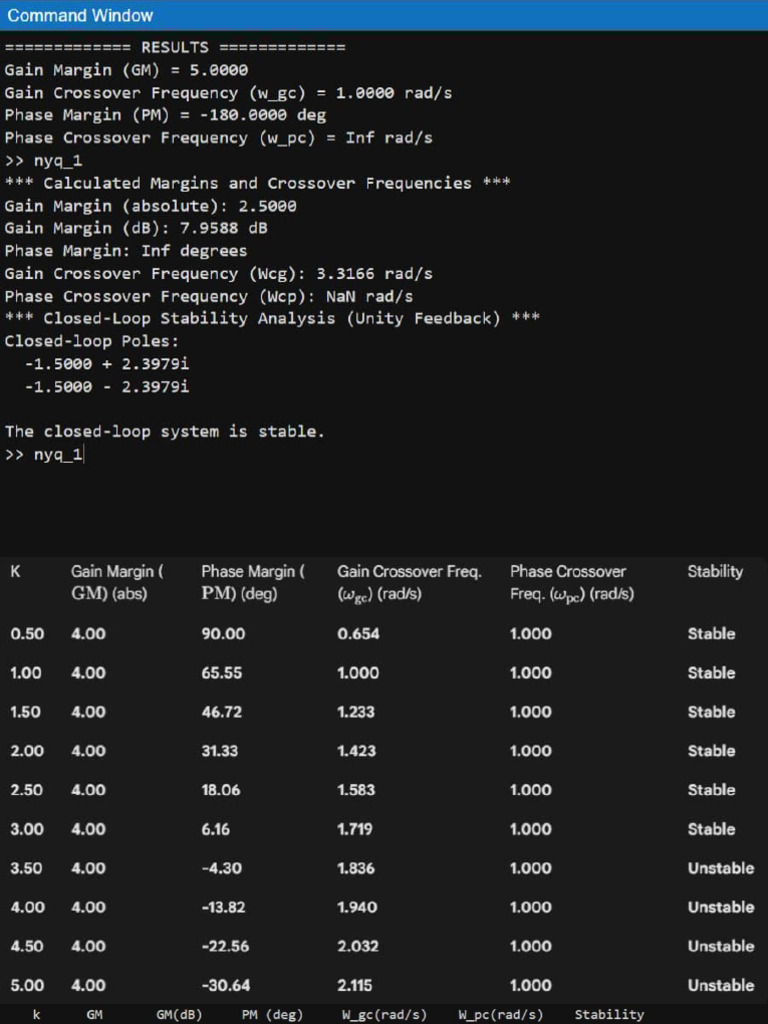Click phase margin value 90.00

coord(223,633)
